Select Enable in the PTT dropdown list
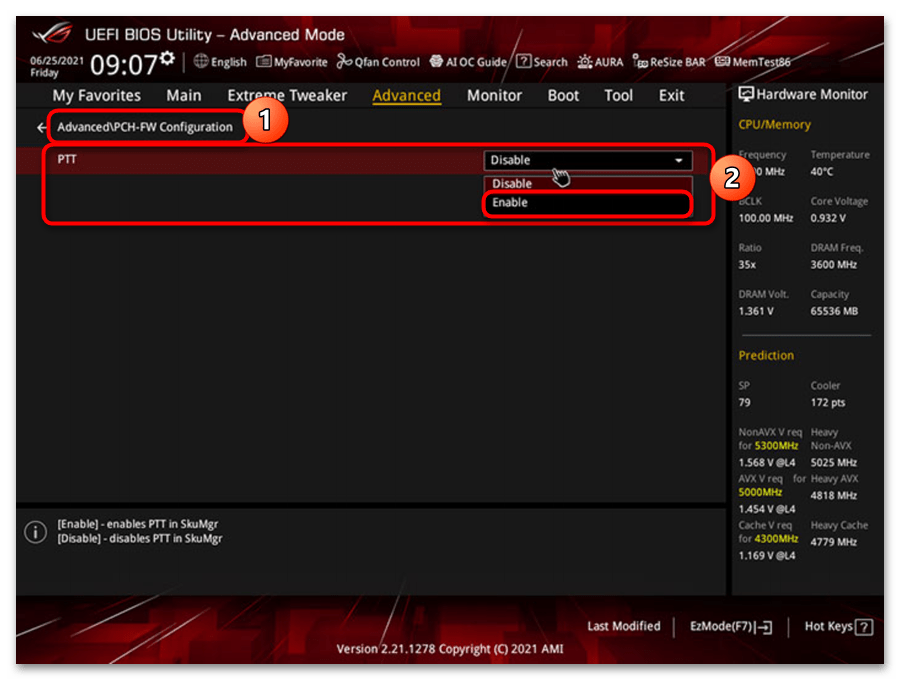The width and height of the screenshot is (900, 680). point(588,203)
